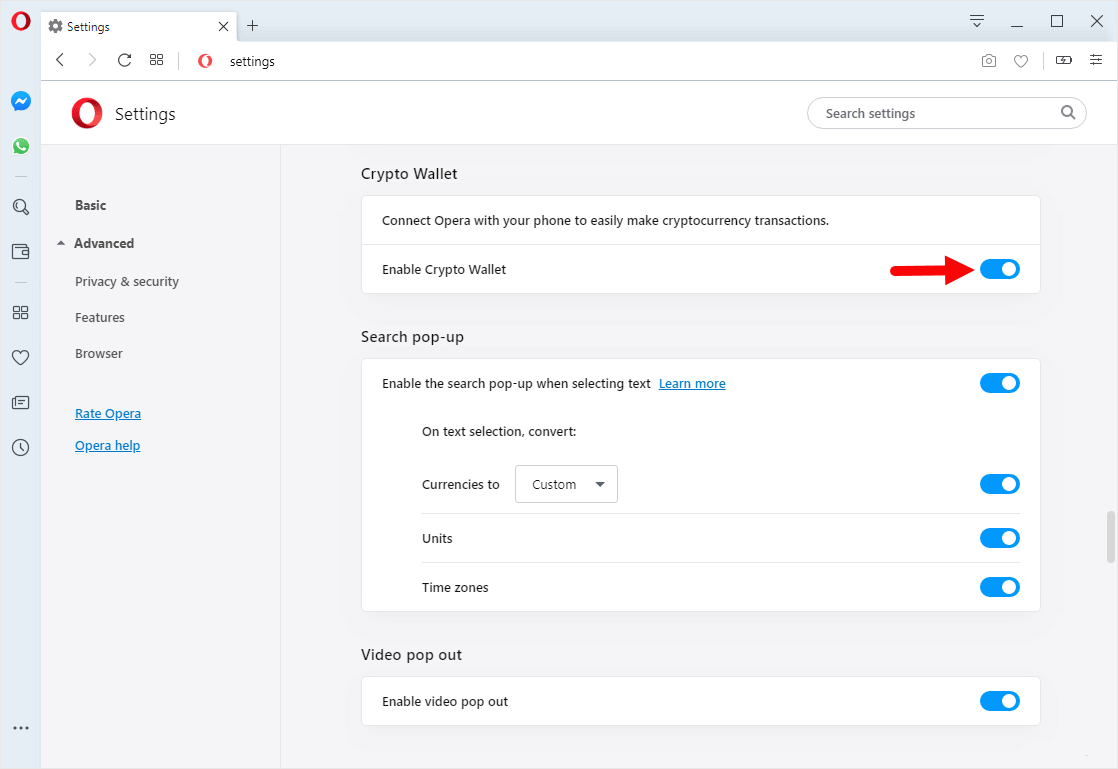Click the Crypto Wallet section heading

click(x=409, y=174)
